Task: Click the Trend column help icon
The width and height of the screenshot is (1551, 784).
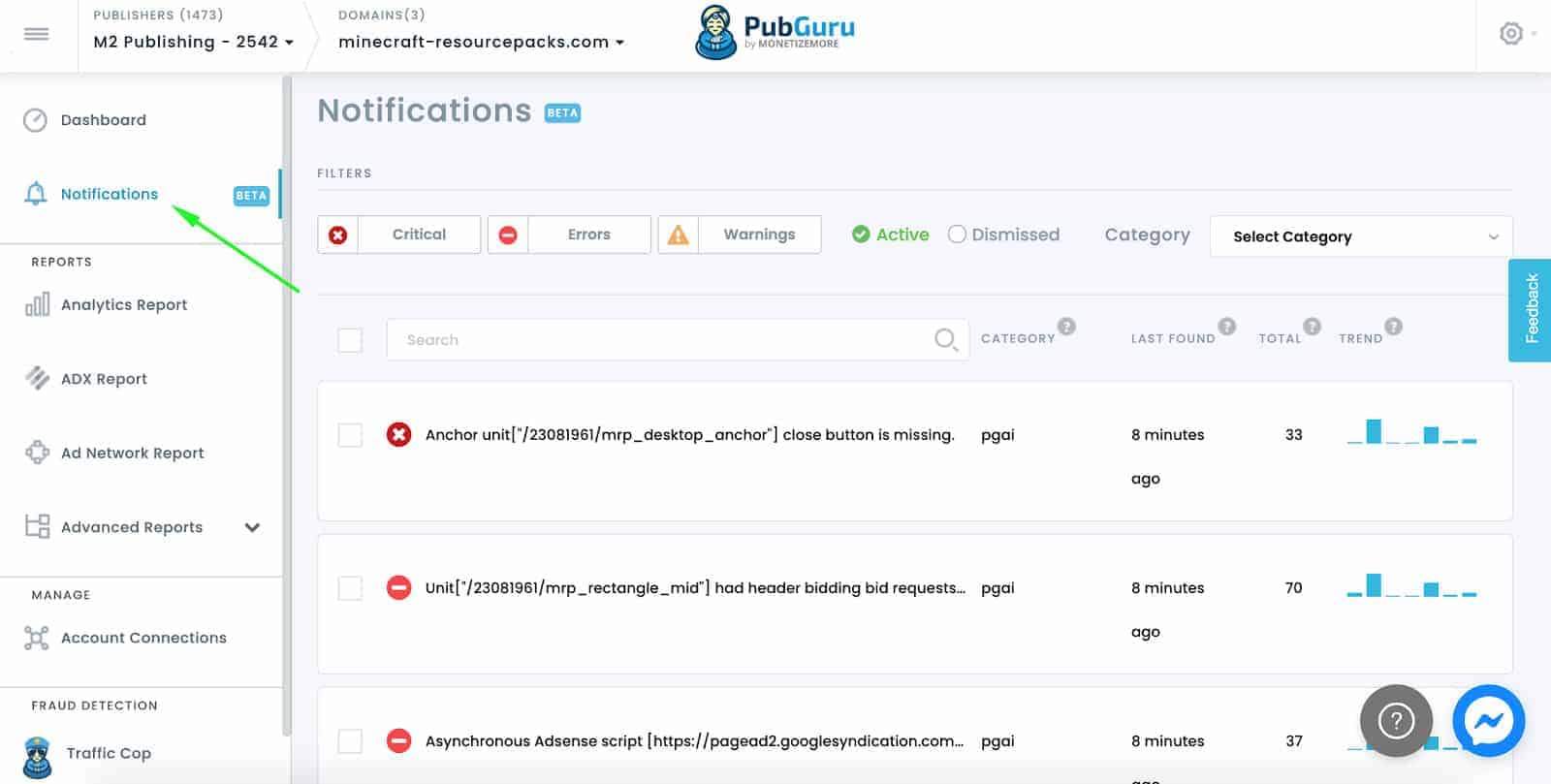Action: tap(1394, 327)
